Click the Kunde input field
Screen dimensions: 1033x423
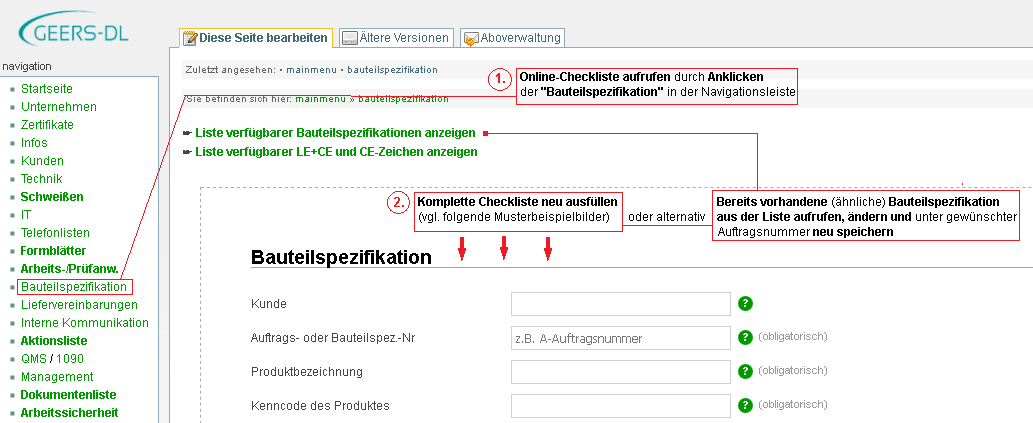(x=620, y=304)
